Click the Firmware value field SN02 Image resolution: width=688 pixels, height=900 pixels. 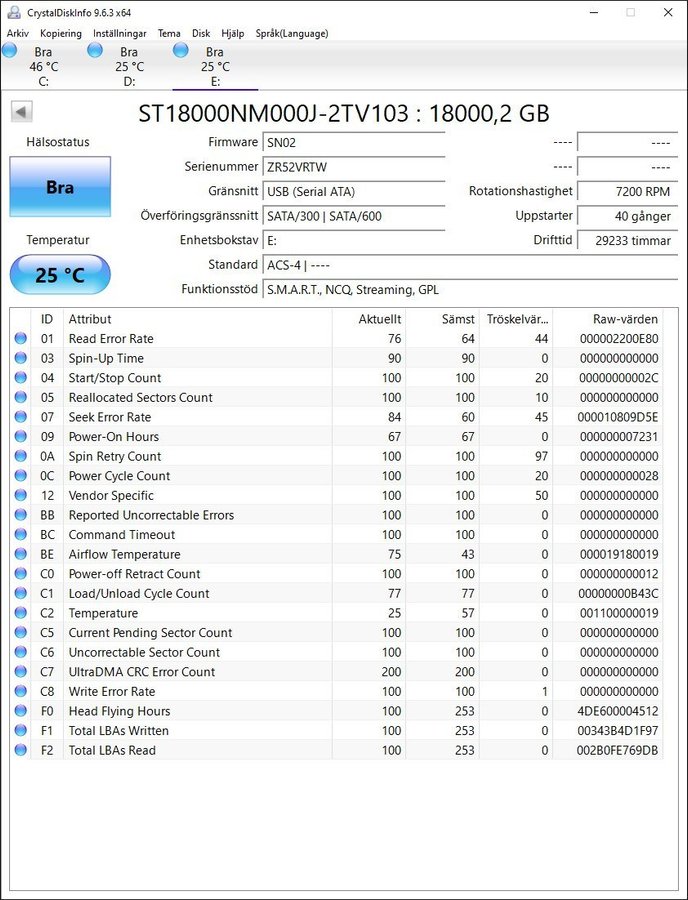click(353, 143)
